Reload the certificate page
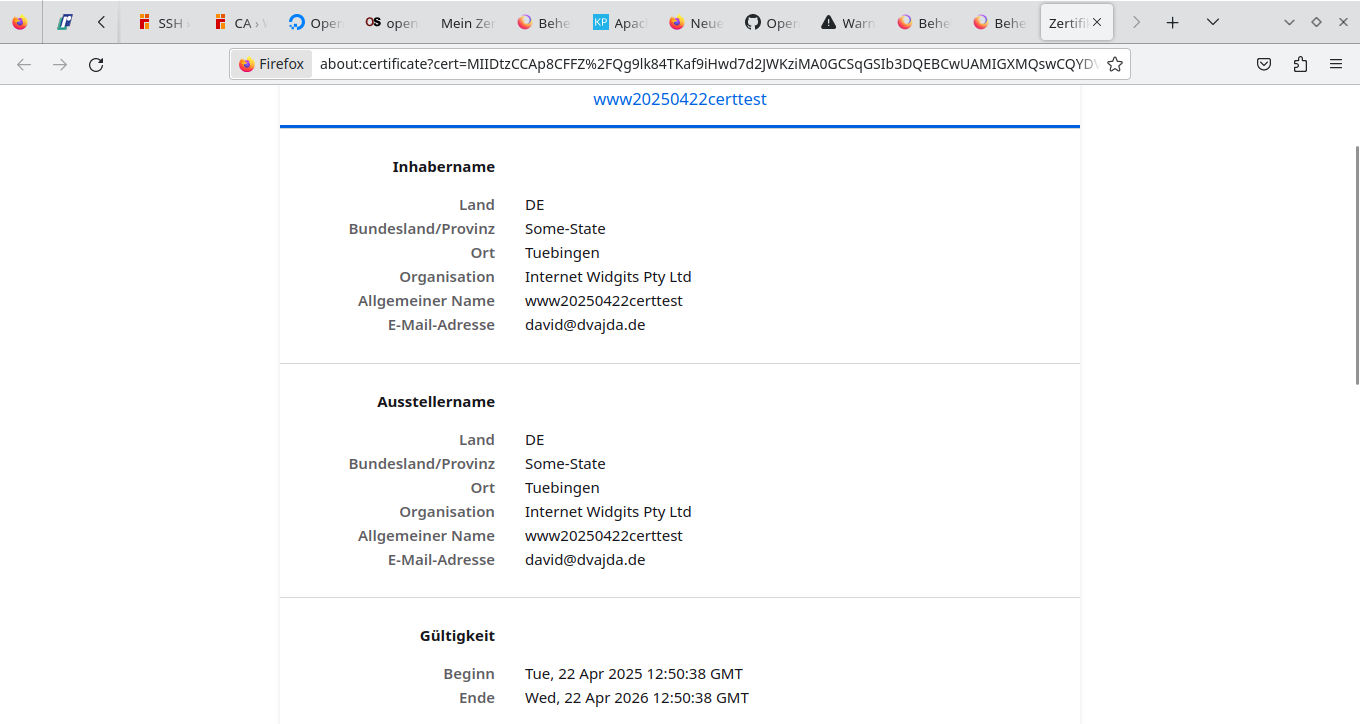The width and height of the screenshot is (1360, 724). point(96,64)
